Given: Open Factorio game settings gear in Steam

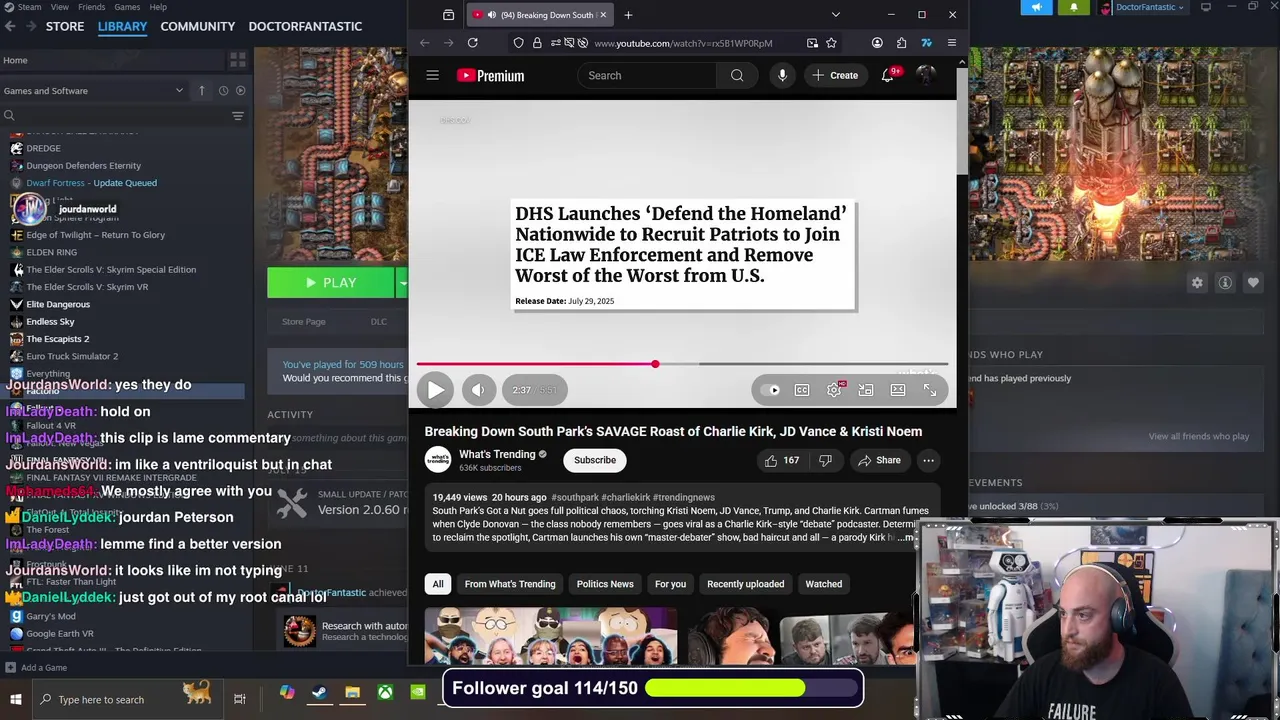Looking at the screenshot, I should point(1197,283).
